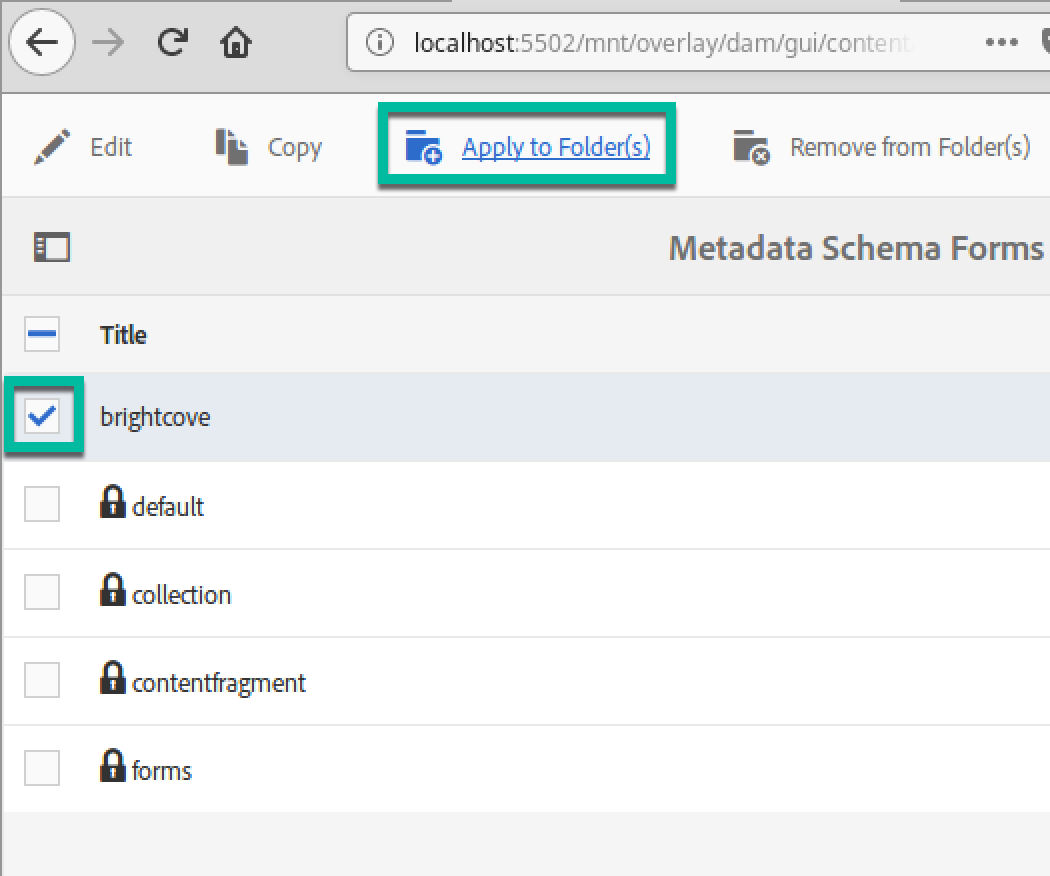
Task: Click Apply to Folder(s) link
Action: [555, 147]
